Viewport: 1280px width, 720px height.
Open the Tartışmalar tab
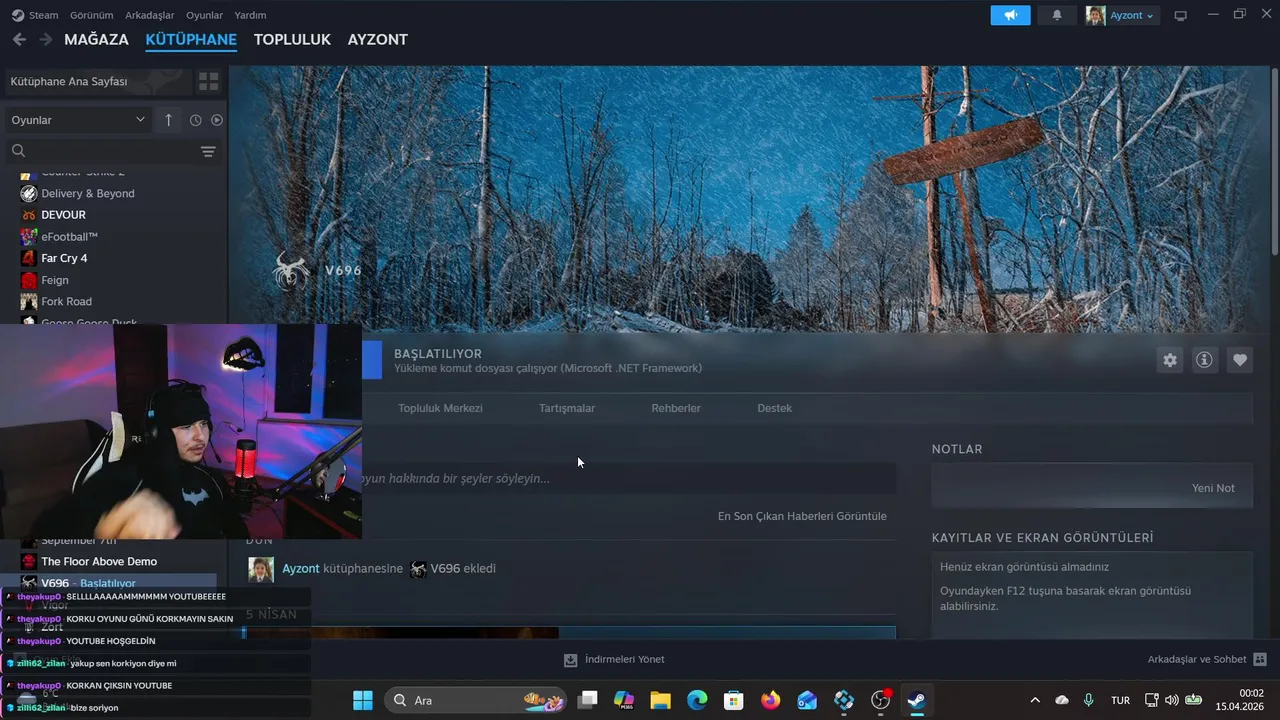point(567,408)
